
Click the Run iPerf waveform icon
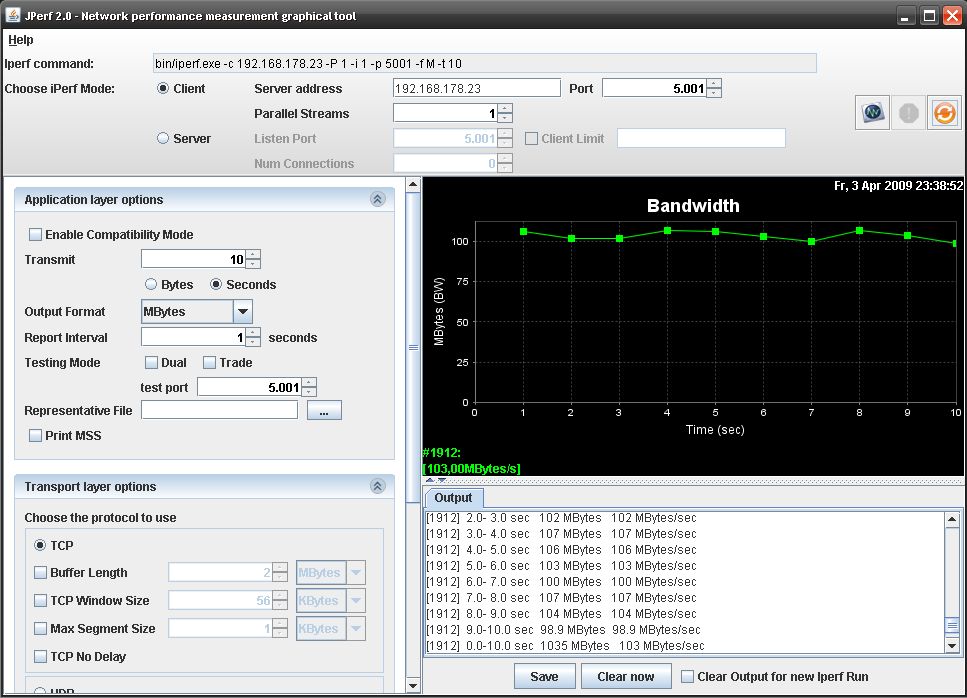872,113
